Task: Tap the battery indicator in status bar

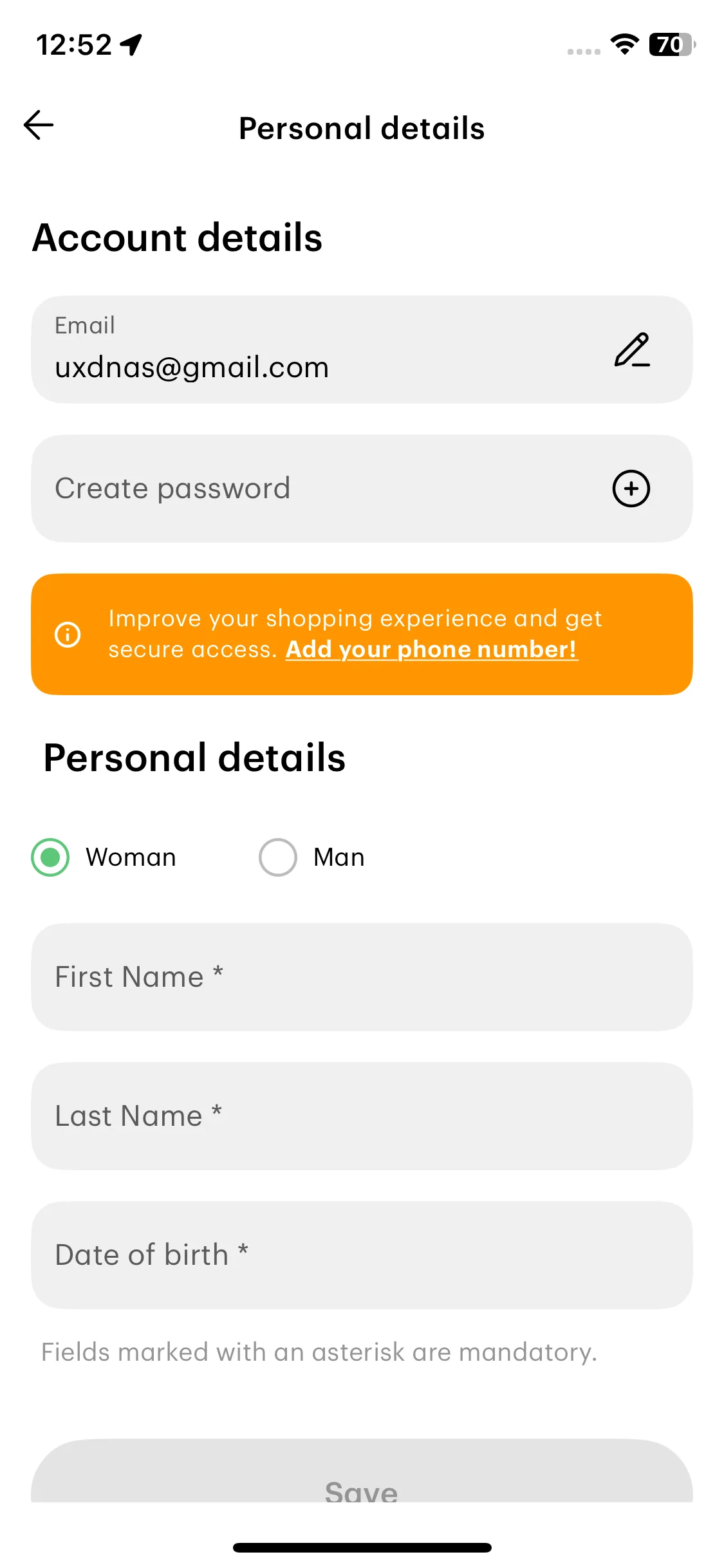Action: pyautogui.click(x=672, y=44)
